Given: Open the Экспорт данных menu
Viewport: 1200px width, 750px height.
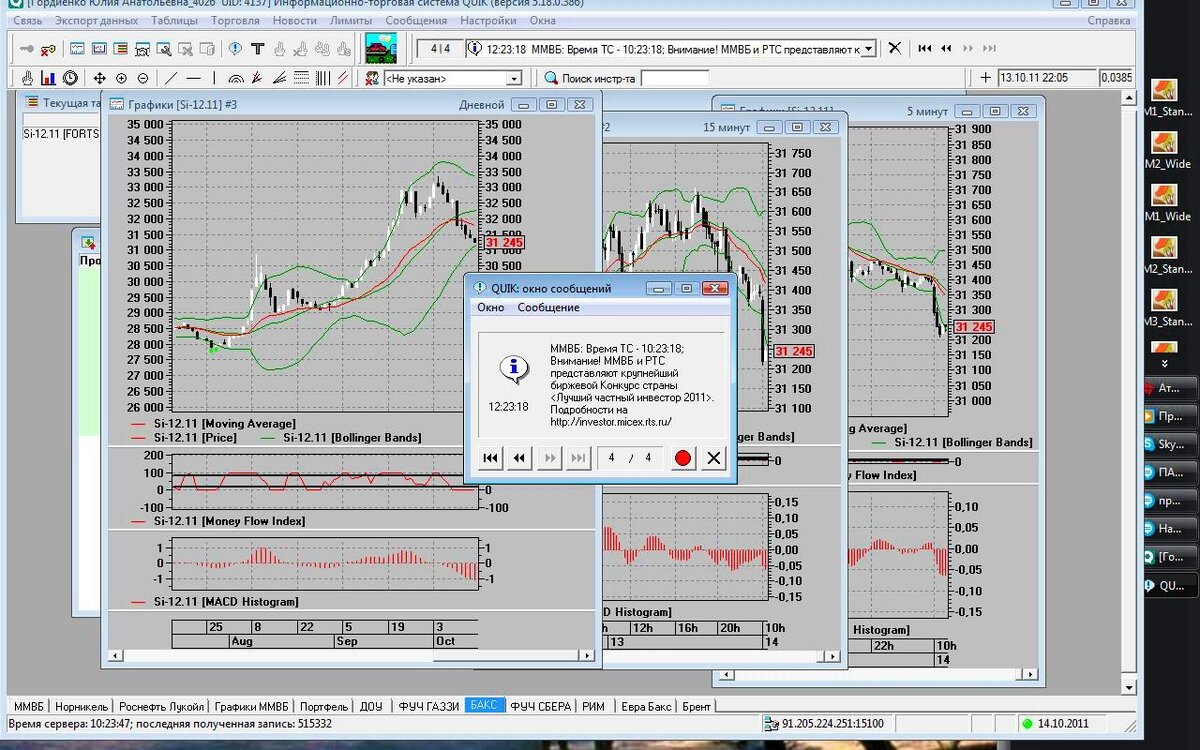Looking at the screenshot, I should pyautogui.click(x=97, y=20).
